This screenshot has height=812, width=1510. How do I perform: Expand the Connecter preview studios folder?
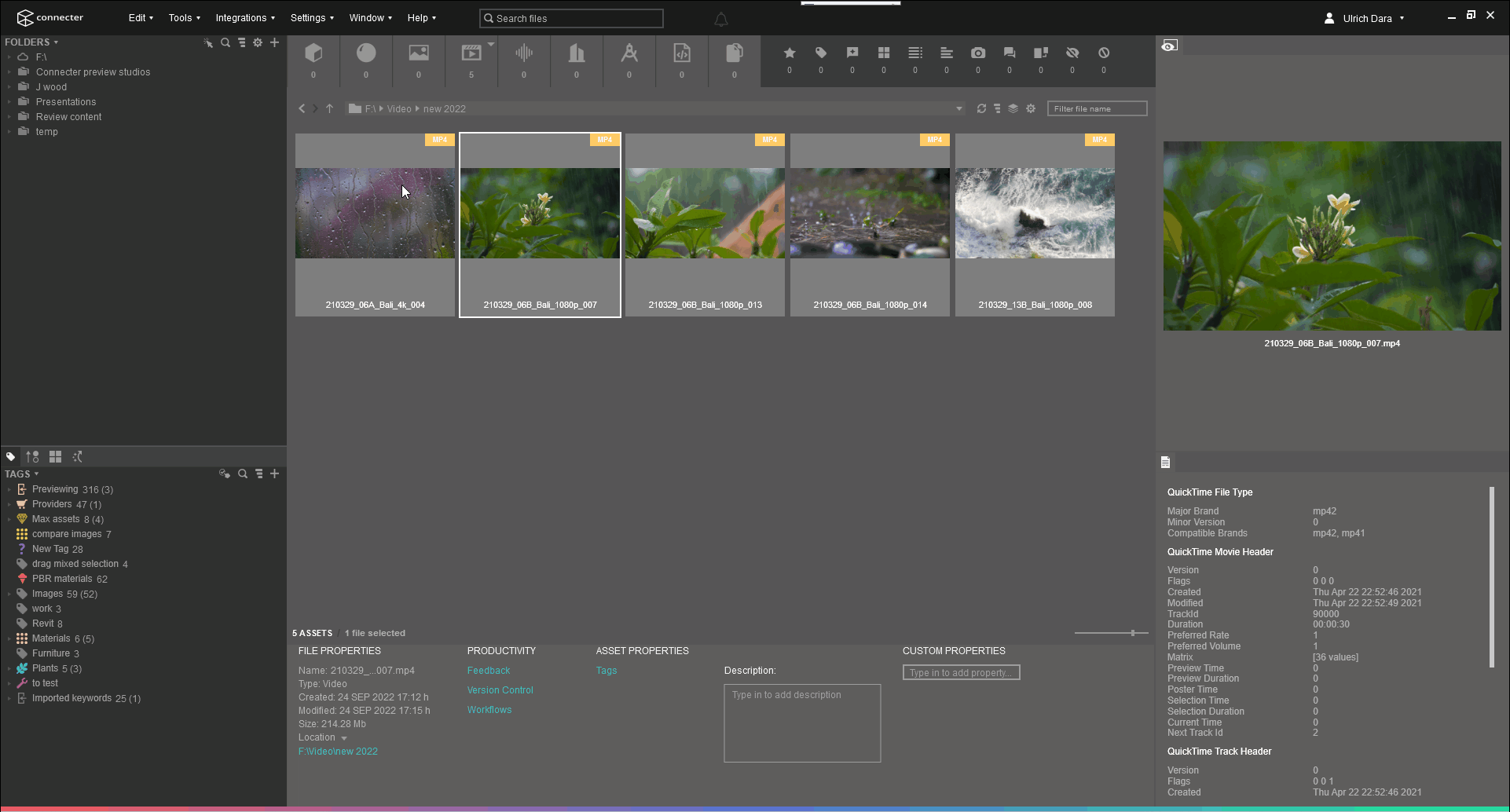9,72
